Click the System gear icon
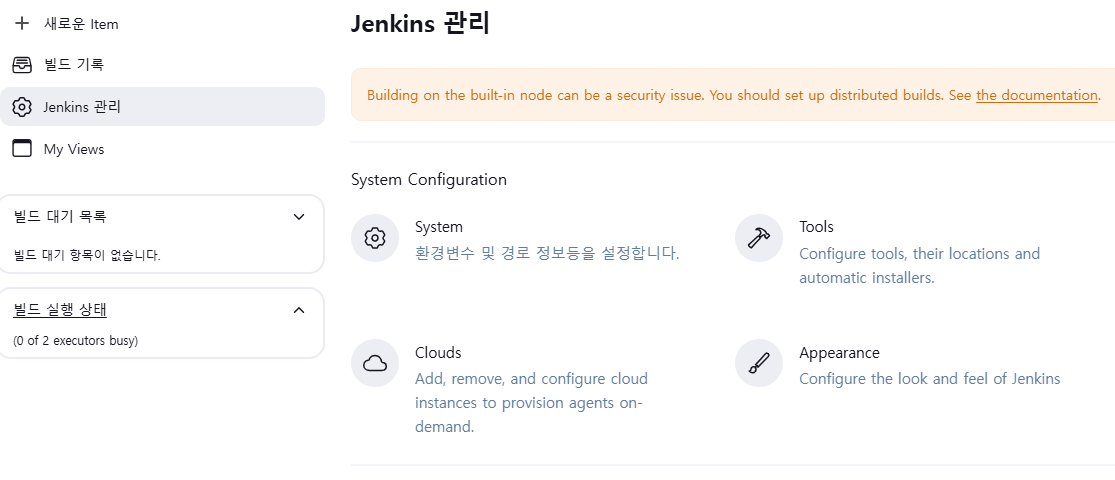This screenshot has width=1115, height=480. coord(375,238)
